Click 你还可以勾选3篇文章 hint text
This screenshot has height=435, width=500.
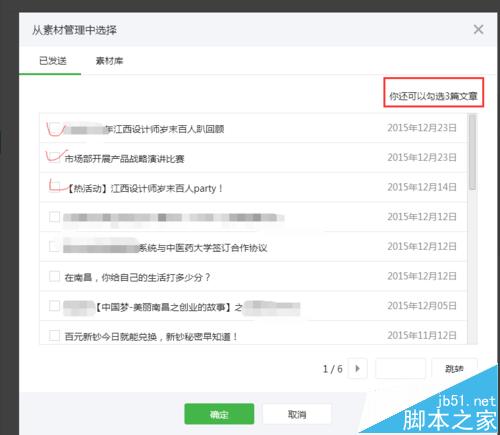pos(433,96)
